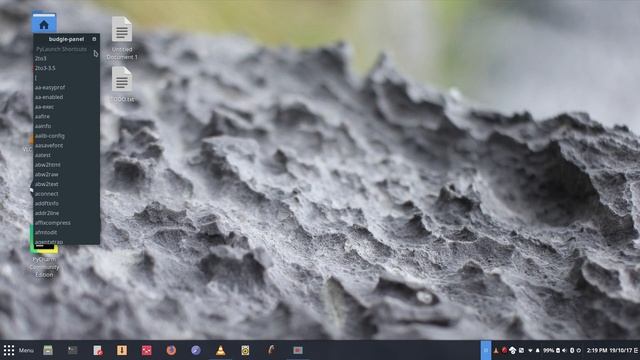Viewport: 640px width, 360px height.
Task: Click the Bluetooth tray indicator
Action: click(572, 351)
